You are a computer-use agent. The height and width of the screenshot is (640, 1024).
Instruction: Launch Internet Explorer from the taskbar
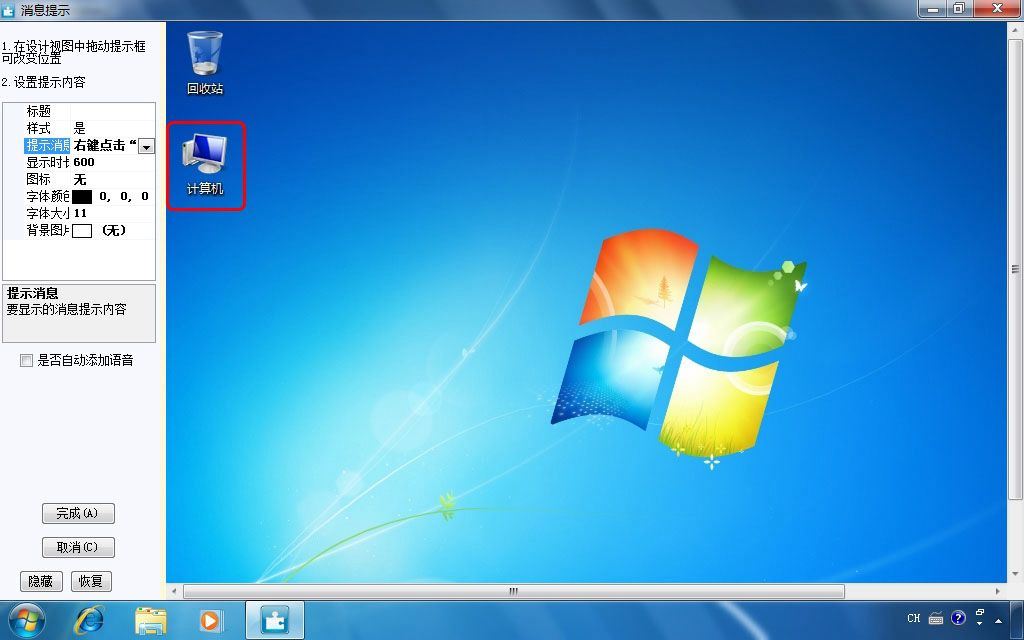pos(89,620)
